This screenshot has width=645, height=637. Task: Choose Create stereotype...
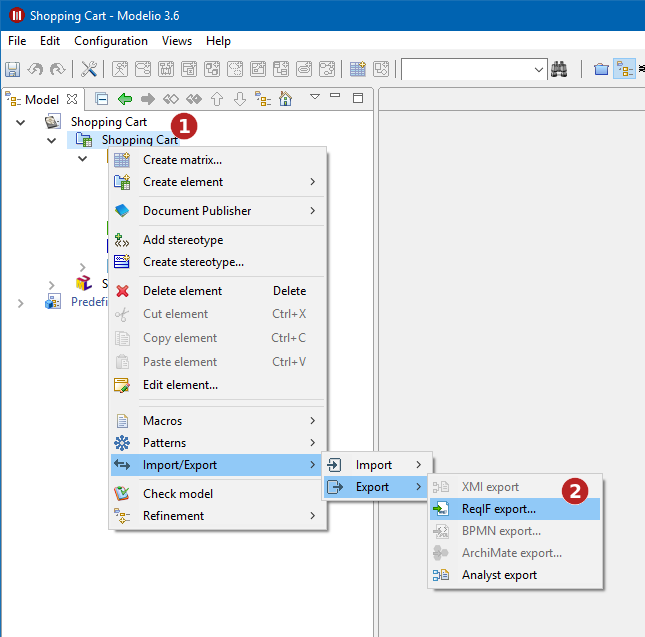coord(218,262)
